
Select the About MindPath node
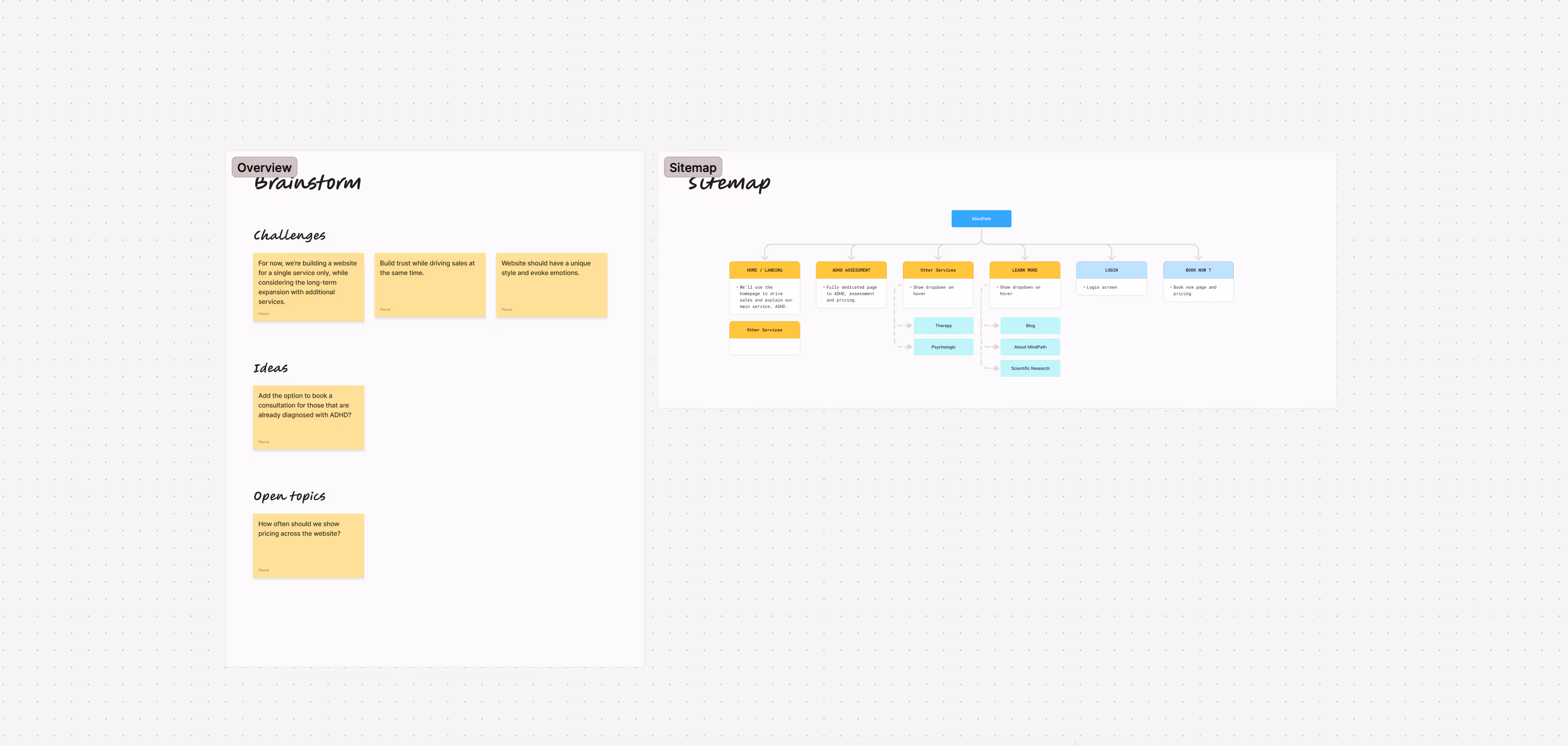click(x=1030, y=347)
